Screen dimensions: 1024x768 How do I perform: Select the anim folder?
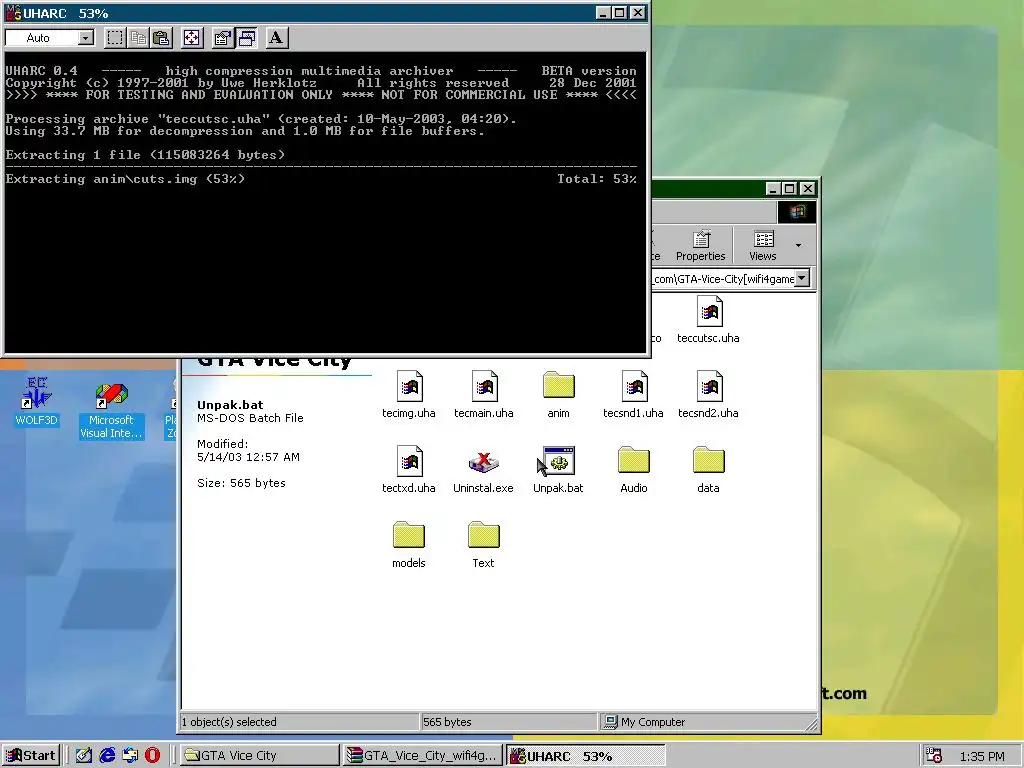coord(558,394)
